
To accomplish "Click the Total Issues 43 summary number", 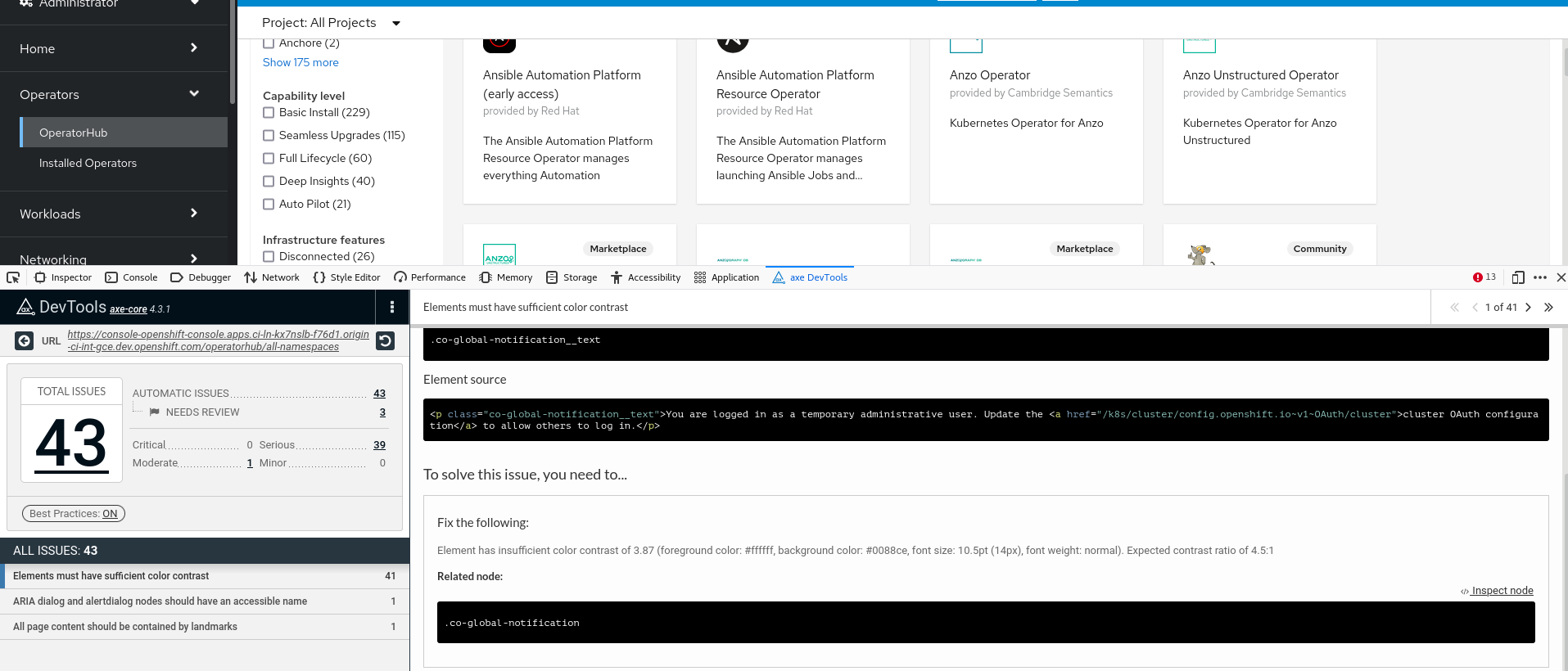I will point(71,444).
